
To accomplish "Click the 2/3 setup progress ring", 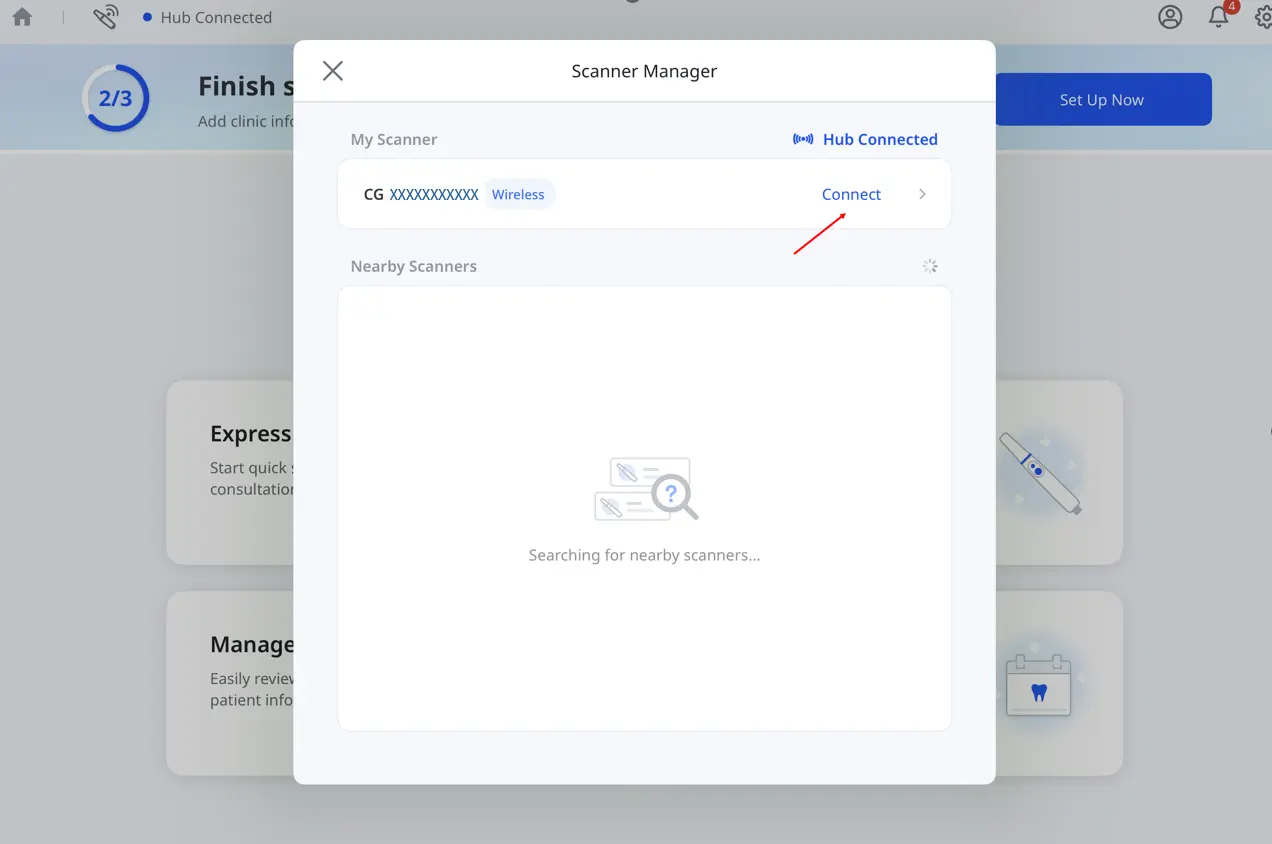I will tap(115, 98).
